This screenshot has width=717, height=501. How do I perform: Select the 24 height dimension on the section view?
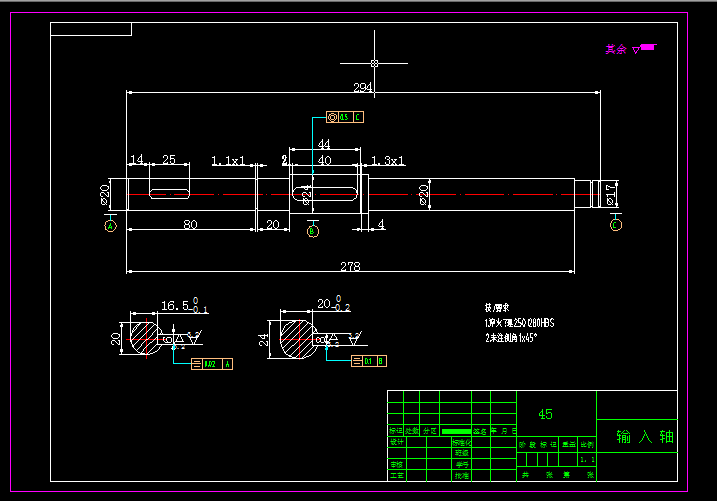point(263,339)
